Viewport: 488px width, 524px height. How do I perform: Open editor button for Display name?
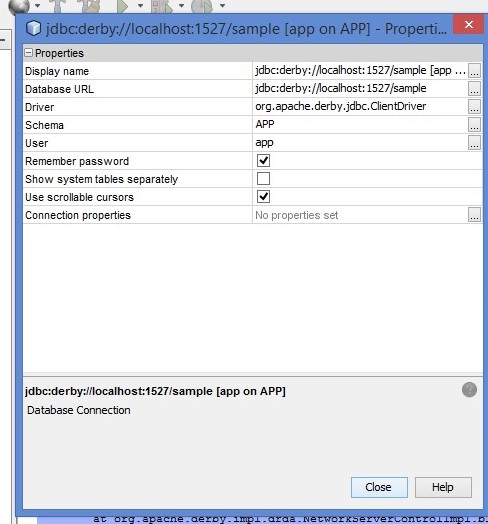tap(474, 71)
